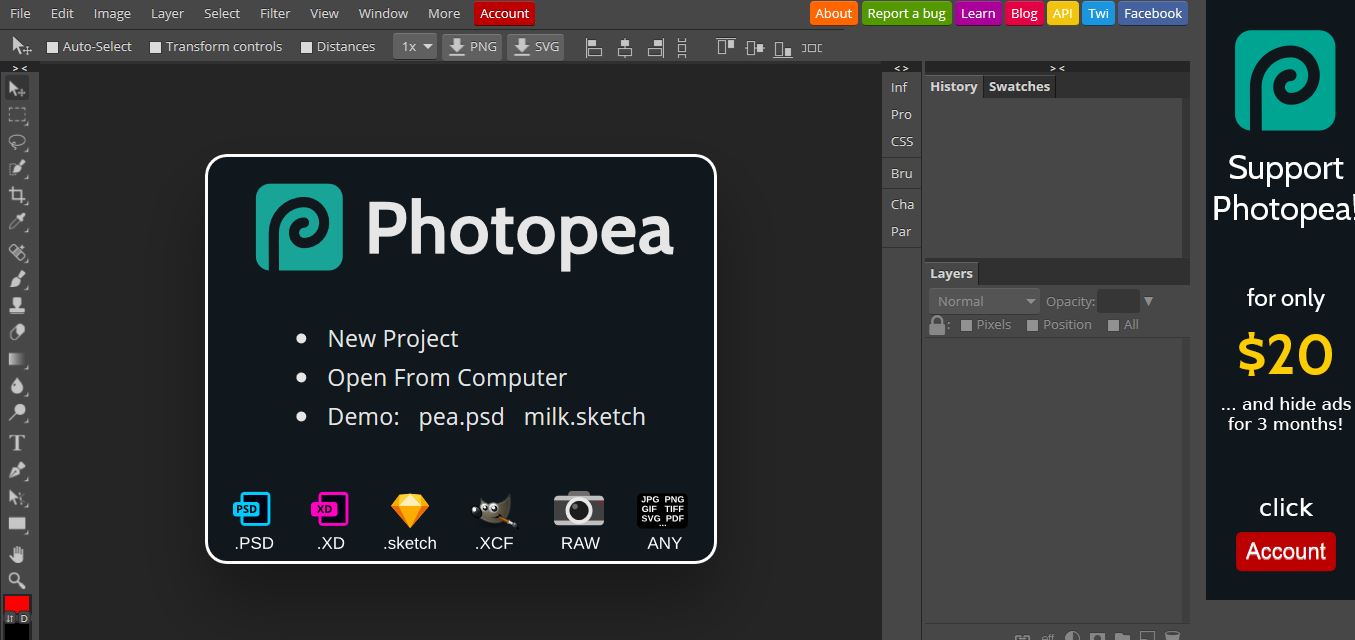The width and height of the screenshot is (1355, 640).
Task: Toggle the lock Pixels checkbox
Action: click(966, 325)
